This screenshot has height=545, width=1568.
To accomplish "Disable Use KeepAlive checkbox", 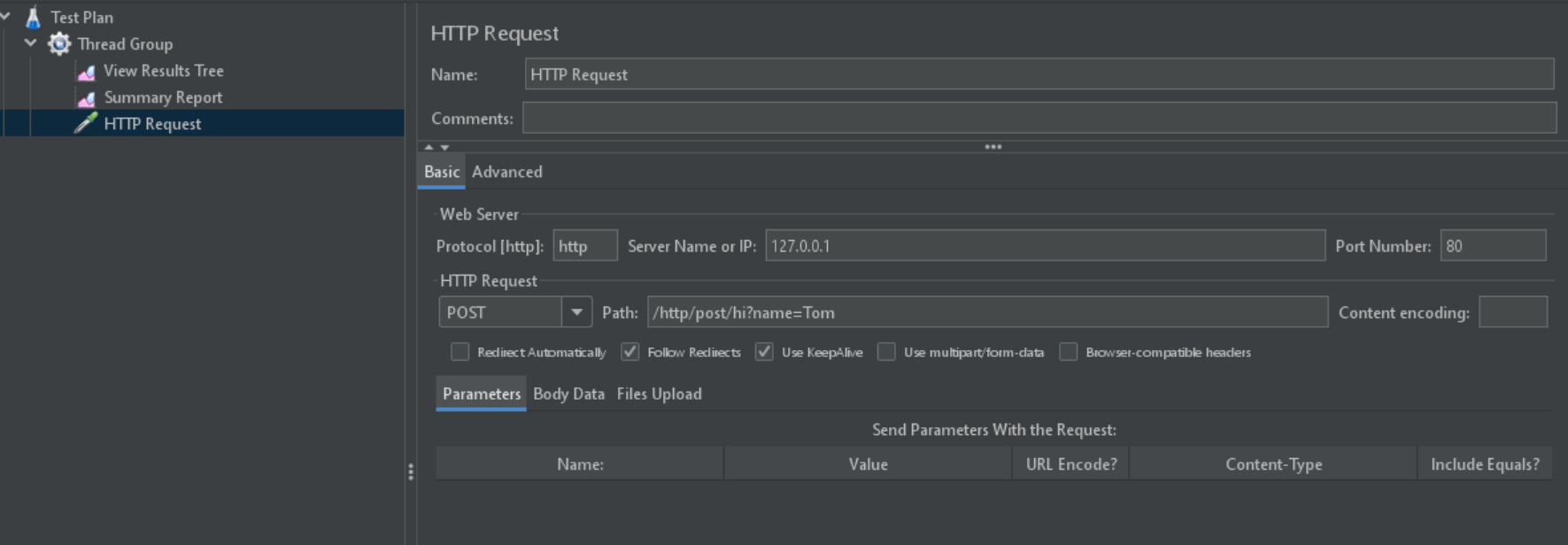I will click(764, 353).
